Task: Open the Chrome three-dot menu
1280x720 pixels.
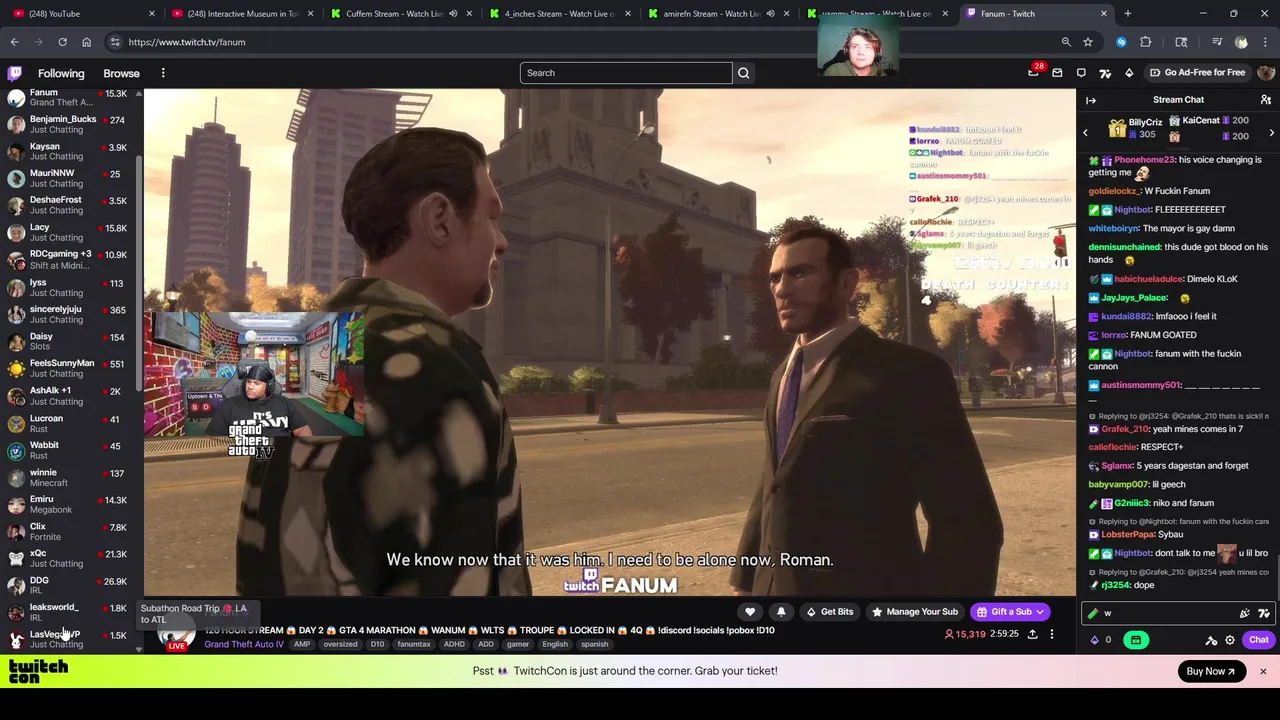Action: (x=1265, y=42)
